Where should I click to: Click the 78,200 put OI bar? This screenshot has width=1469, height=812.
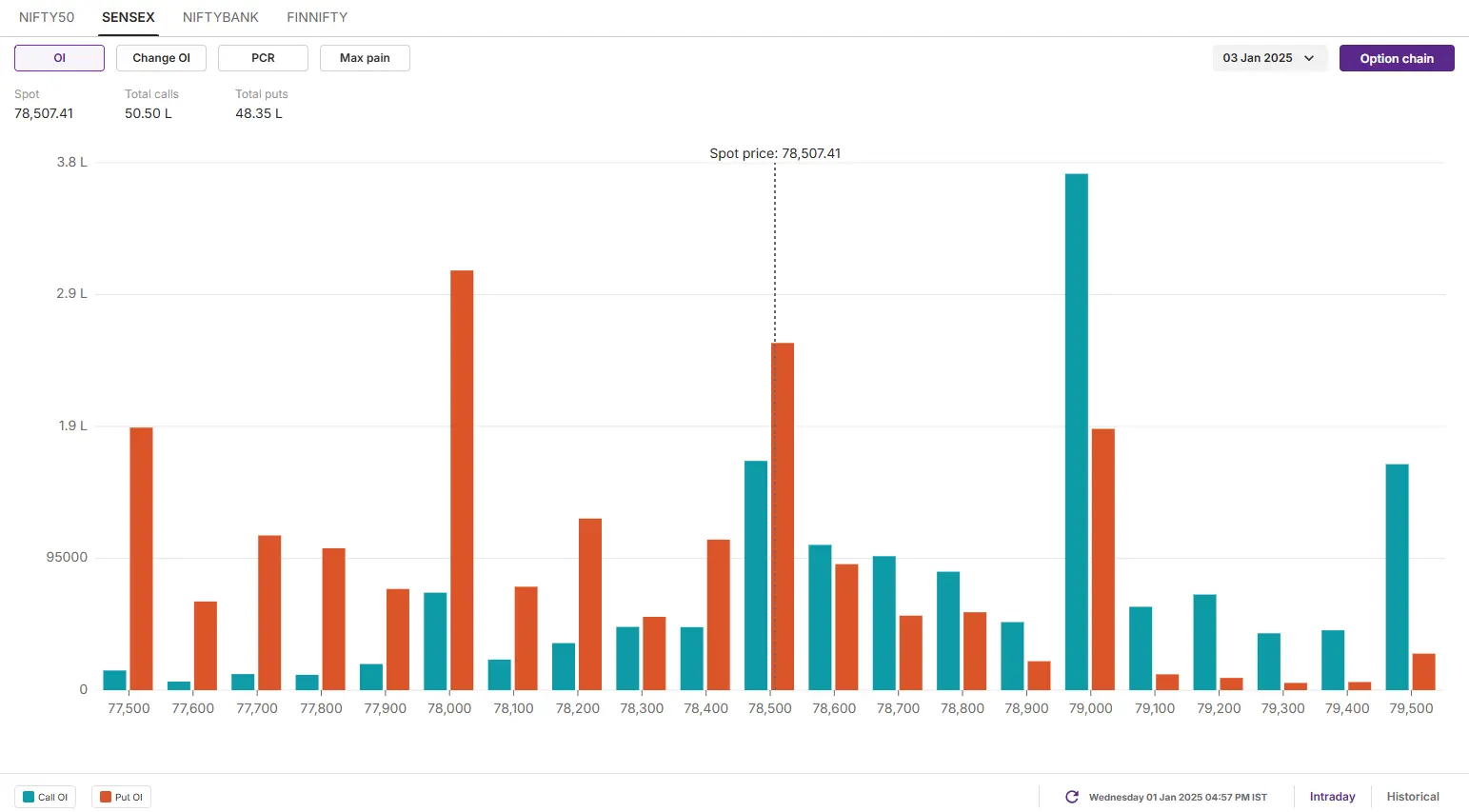coord(590,604)
